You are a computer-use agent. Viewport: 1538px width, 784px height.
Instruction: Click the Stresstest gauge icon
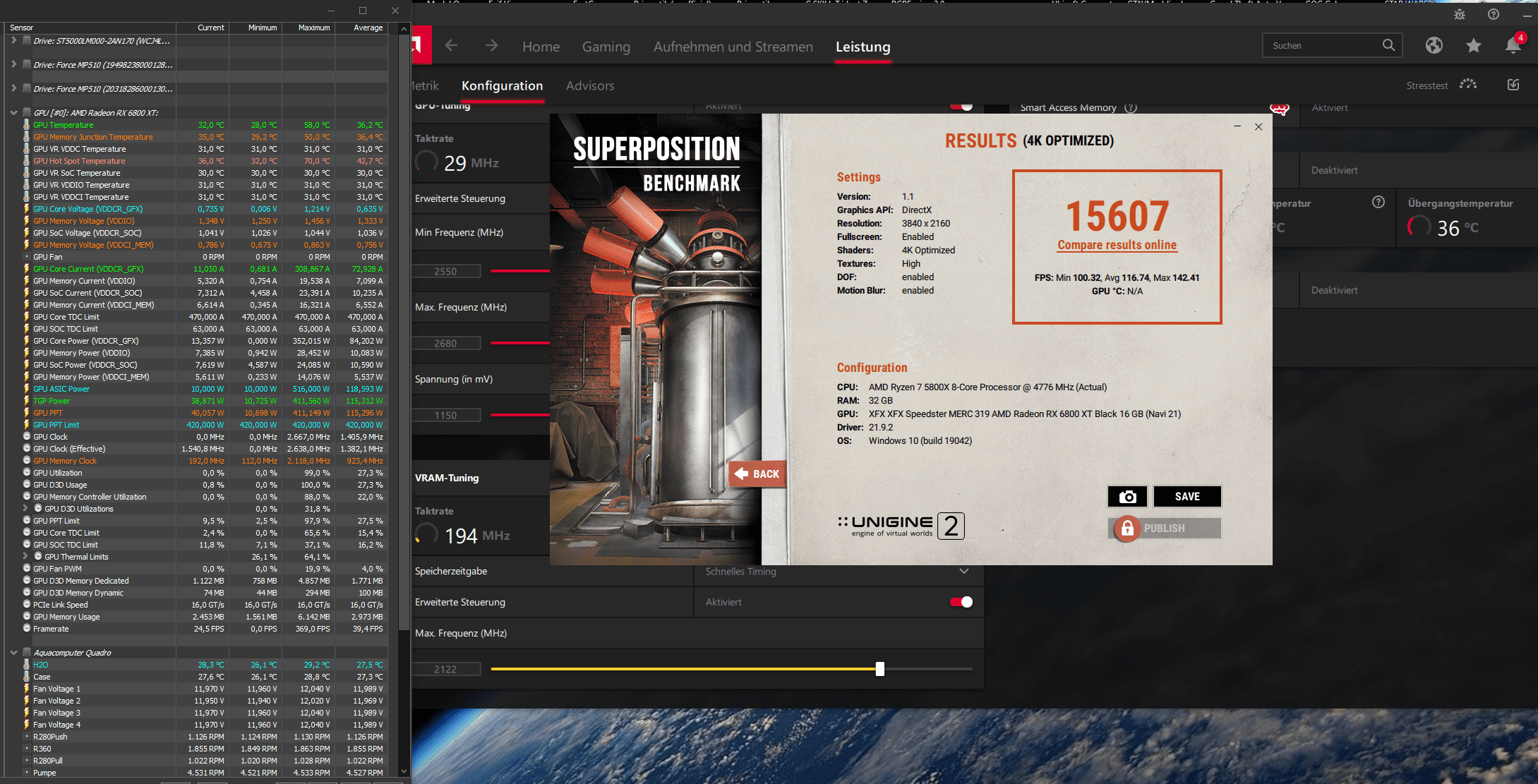[x=1468, y=85]
